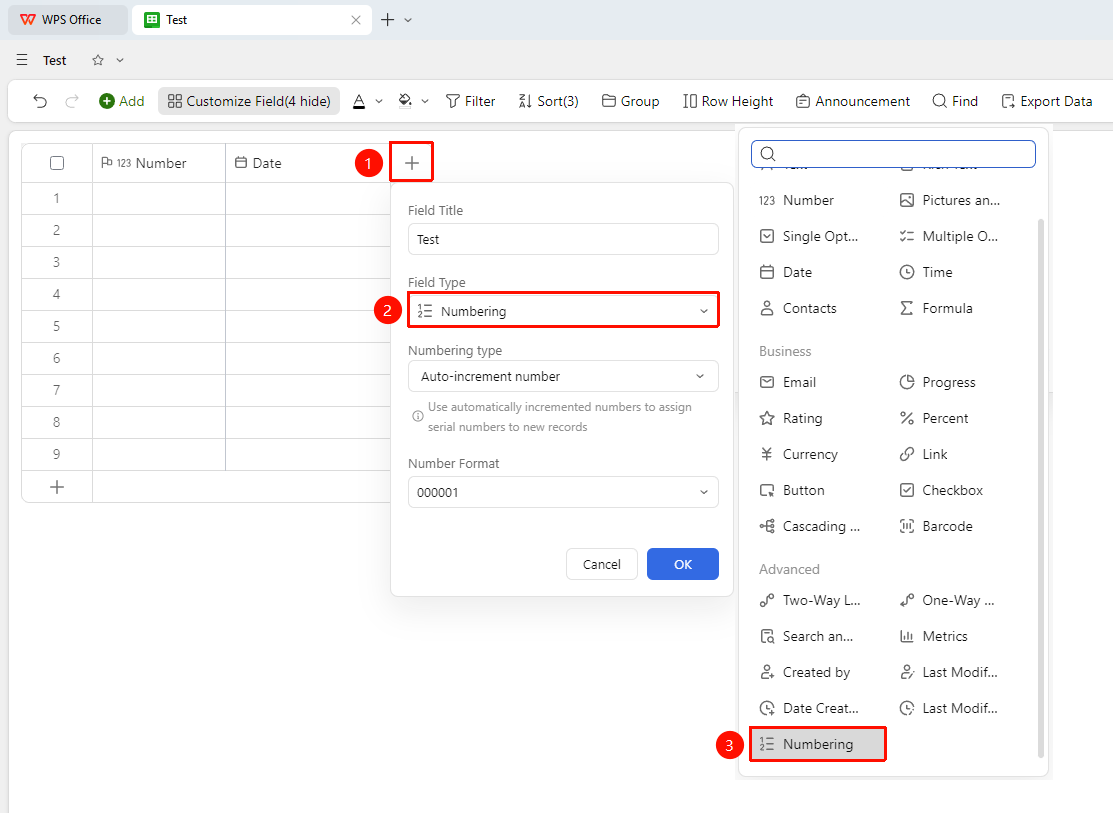Screen dimensions: 1113x813
Task: Click the green Add button
Action: point(121,101)
